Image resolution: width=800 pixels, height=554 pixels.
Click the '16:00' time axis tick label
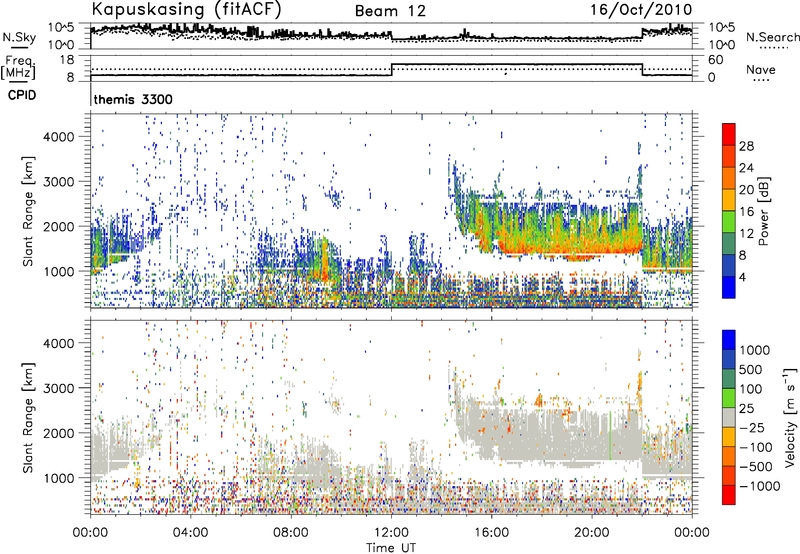click(491, 533)
